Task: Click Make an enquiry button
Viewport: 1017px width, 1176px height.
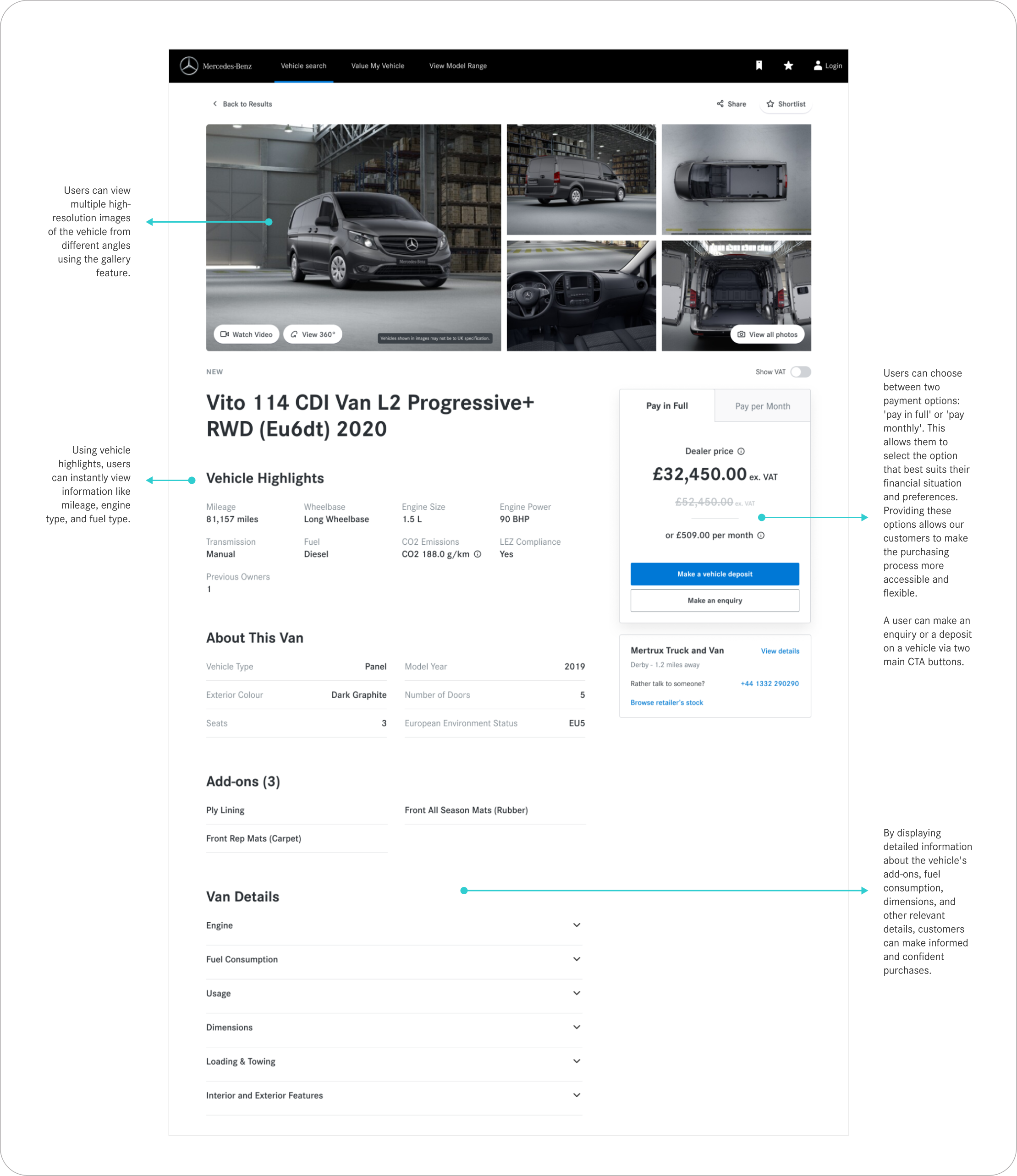Action: (x=715, y=601)
